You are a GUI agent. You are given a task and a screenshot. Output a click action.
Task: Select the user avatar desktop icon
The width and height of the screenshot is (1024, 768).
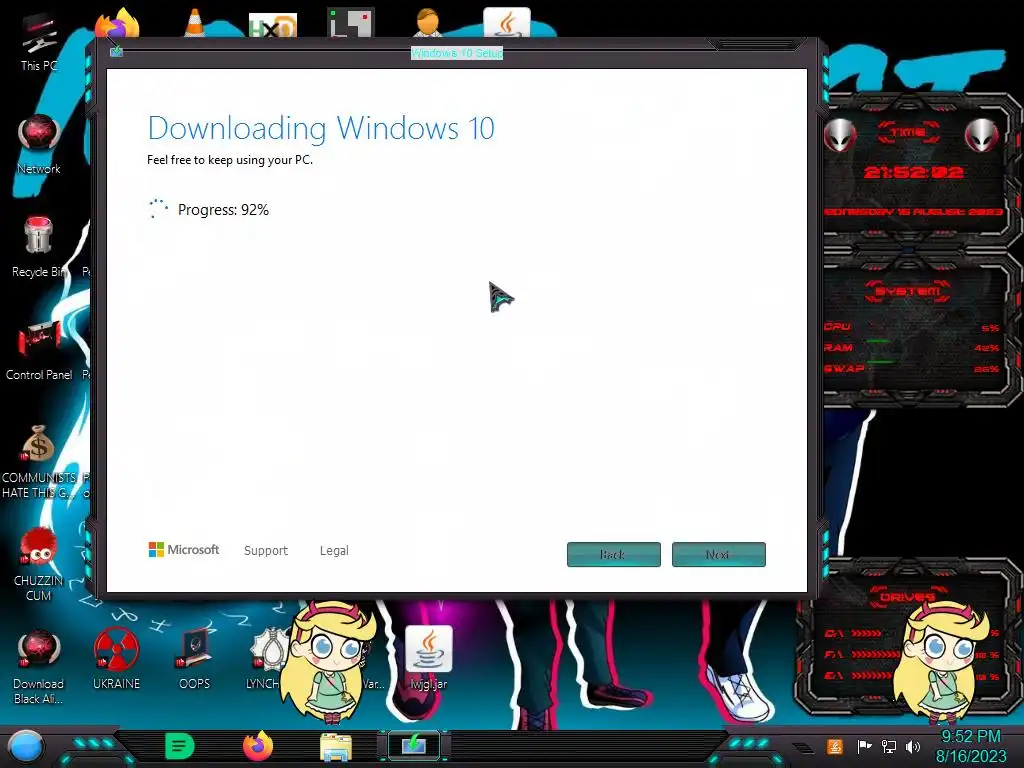(x=428, y=24)
